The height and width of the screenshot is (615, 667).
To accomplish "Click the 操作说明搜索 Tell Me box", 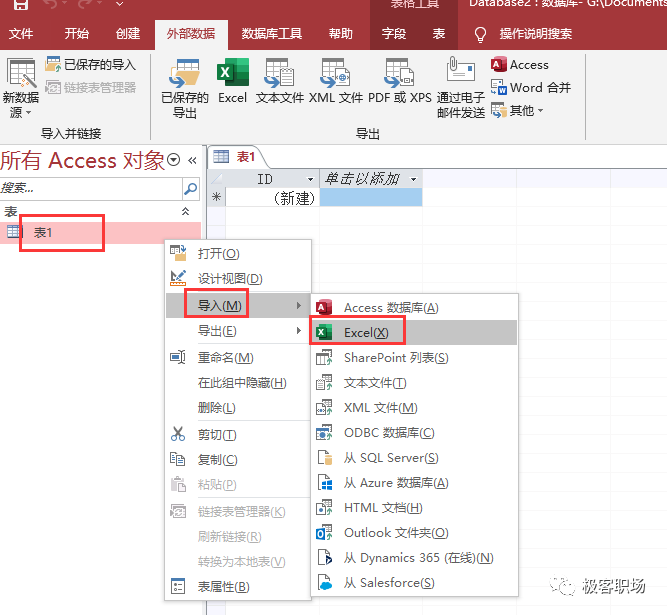I will coord(536,34).
